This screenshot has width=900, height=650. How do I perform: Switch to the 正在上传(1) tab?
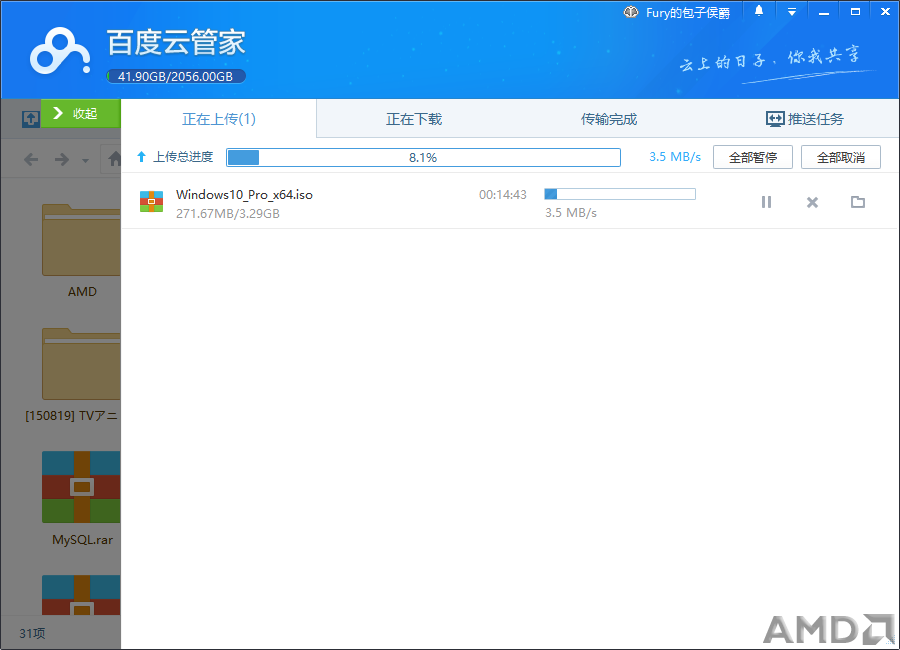coord(219,119)
